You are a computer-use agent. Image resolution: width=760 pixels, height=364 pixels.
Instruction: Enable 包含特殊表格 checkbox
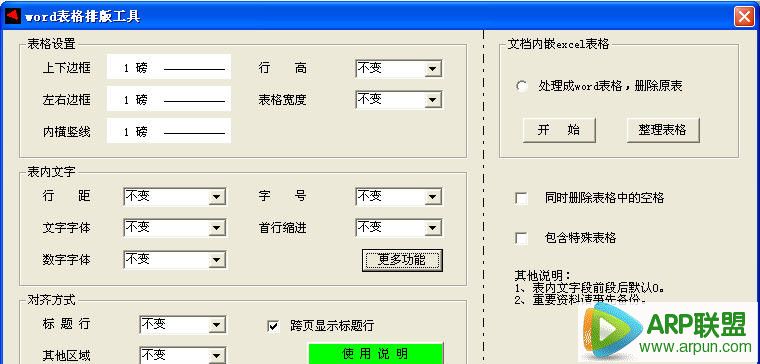click(522, 238)
